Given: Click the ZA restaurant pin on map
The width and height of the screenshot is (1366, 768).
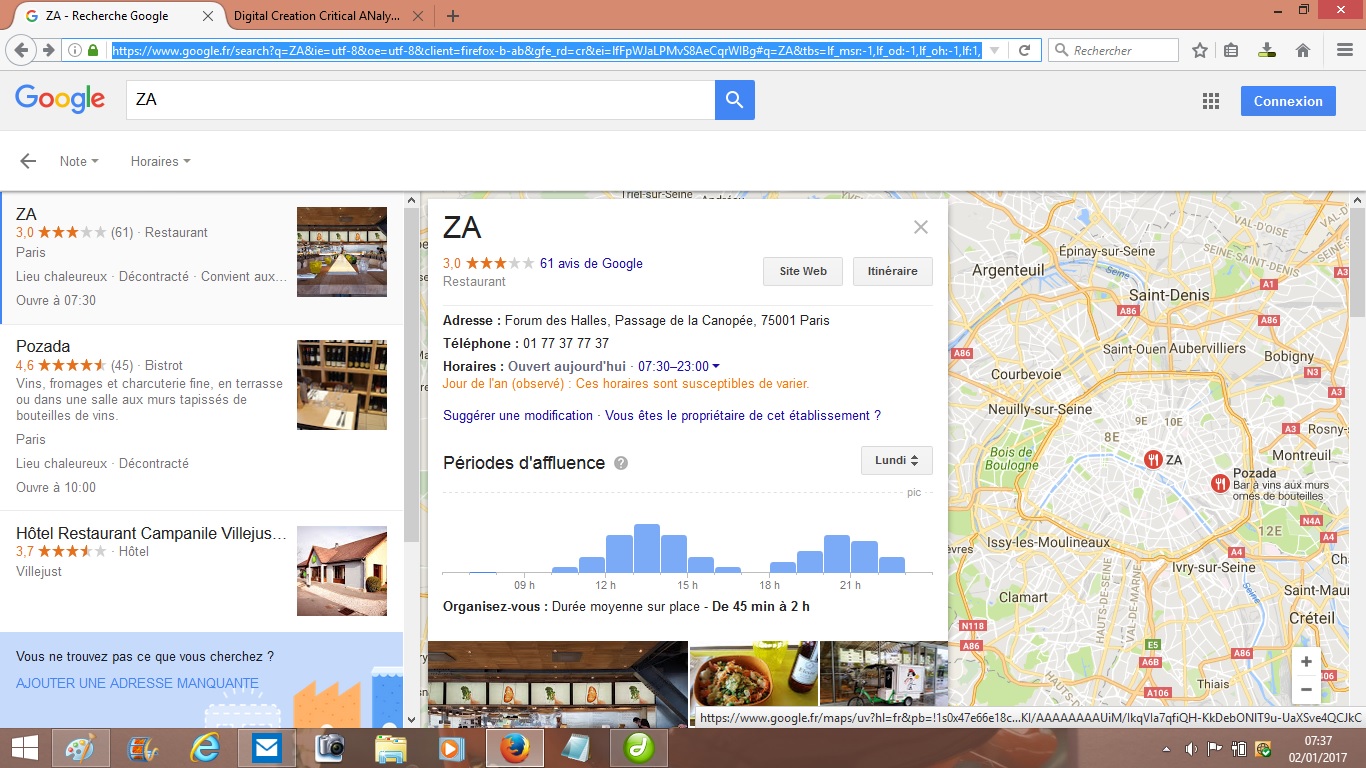Looking at the screenshot, I should 1153,459.
